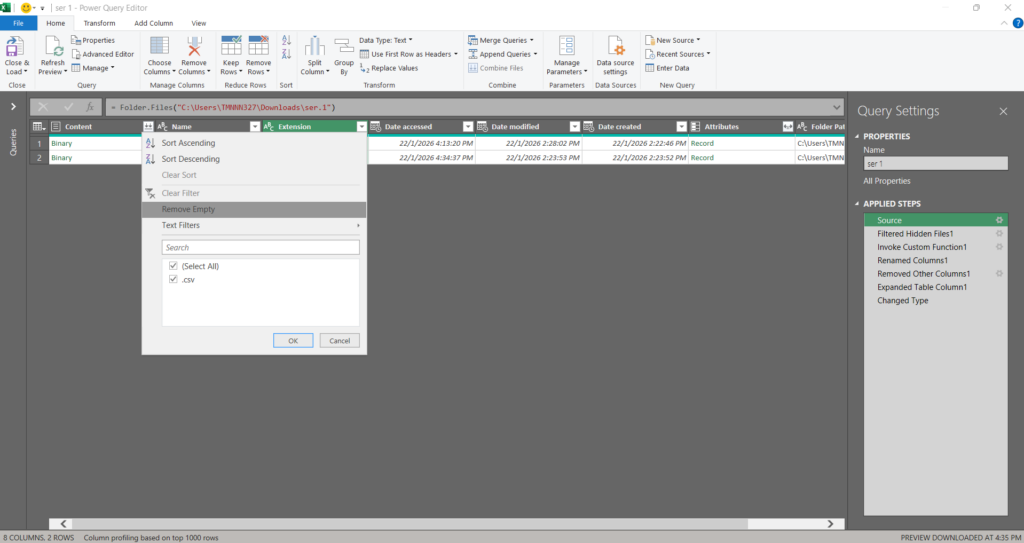The image size is (1024, 543).
Task: Uncheck the .csv filter checkbox
Action: [174, 280]
